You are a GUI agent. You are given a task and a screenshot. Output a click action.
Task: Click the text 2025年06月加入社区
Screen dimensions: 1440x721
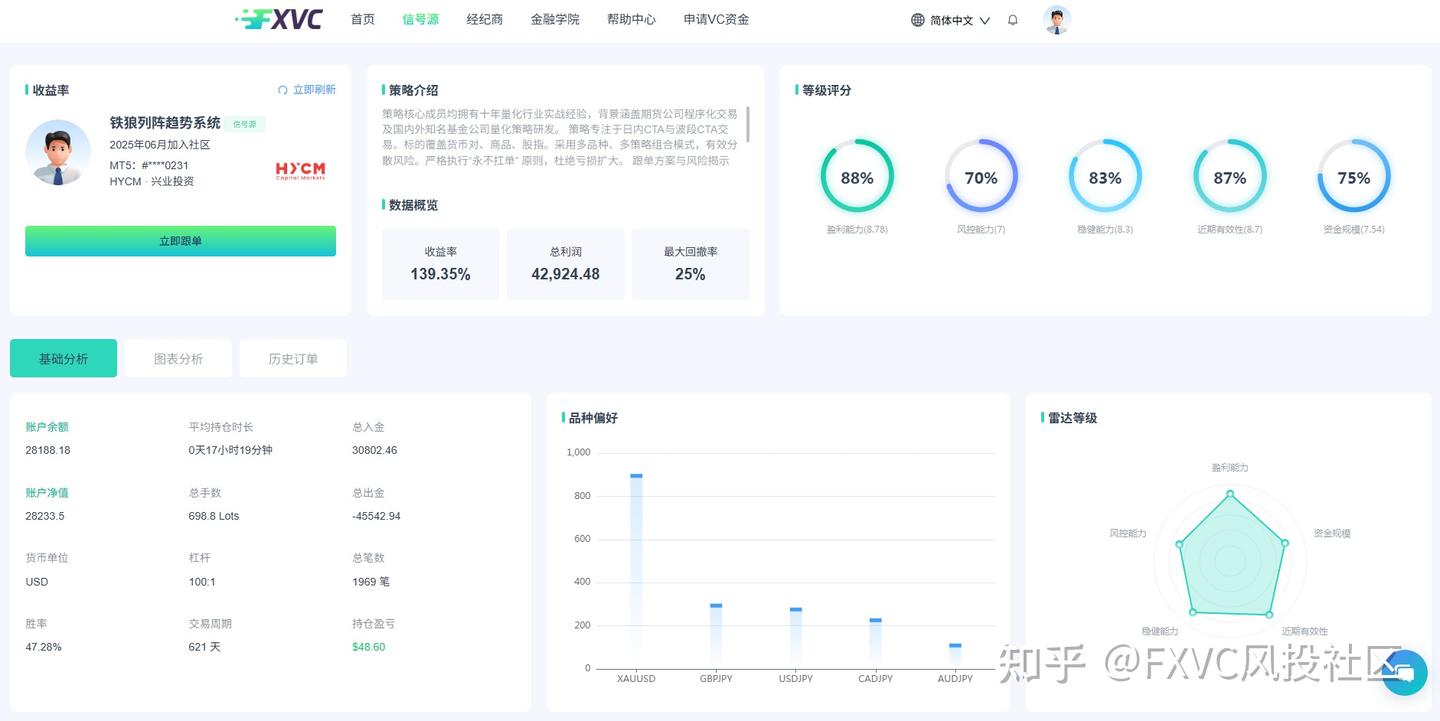160,145
